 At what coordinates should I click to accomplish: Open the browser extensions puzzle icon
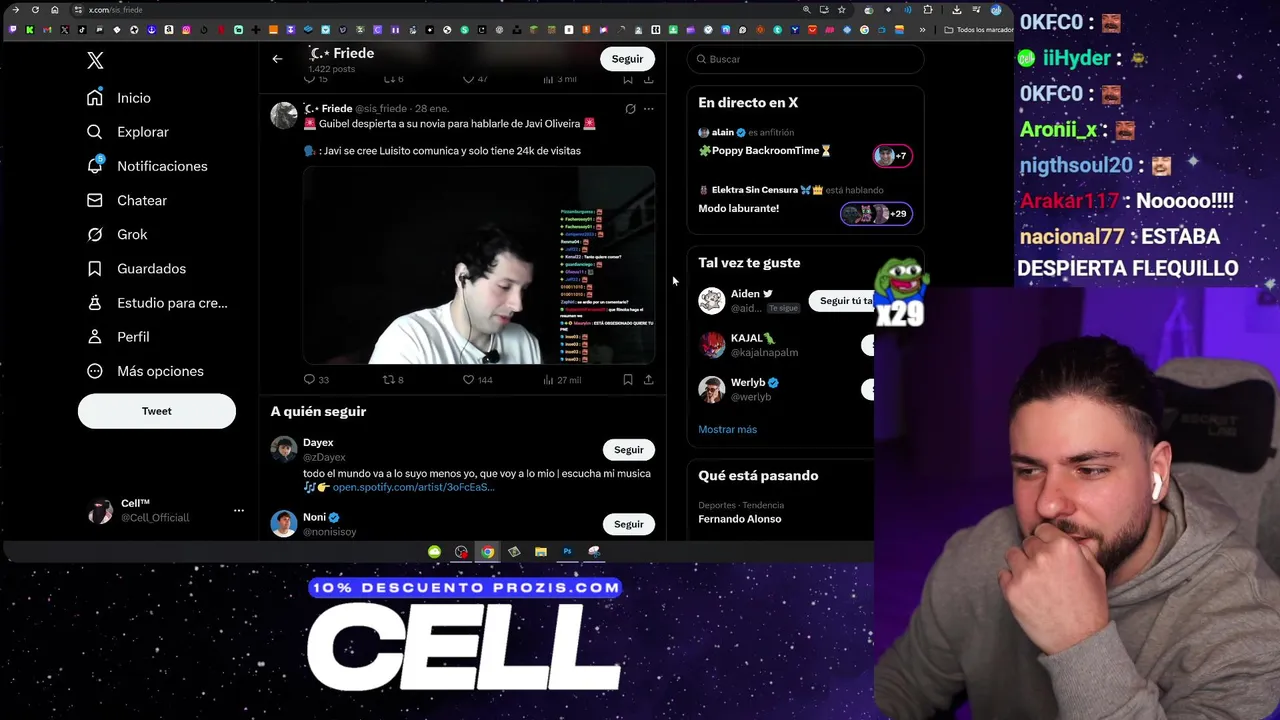coord(928,10)
